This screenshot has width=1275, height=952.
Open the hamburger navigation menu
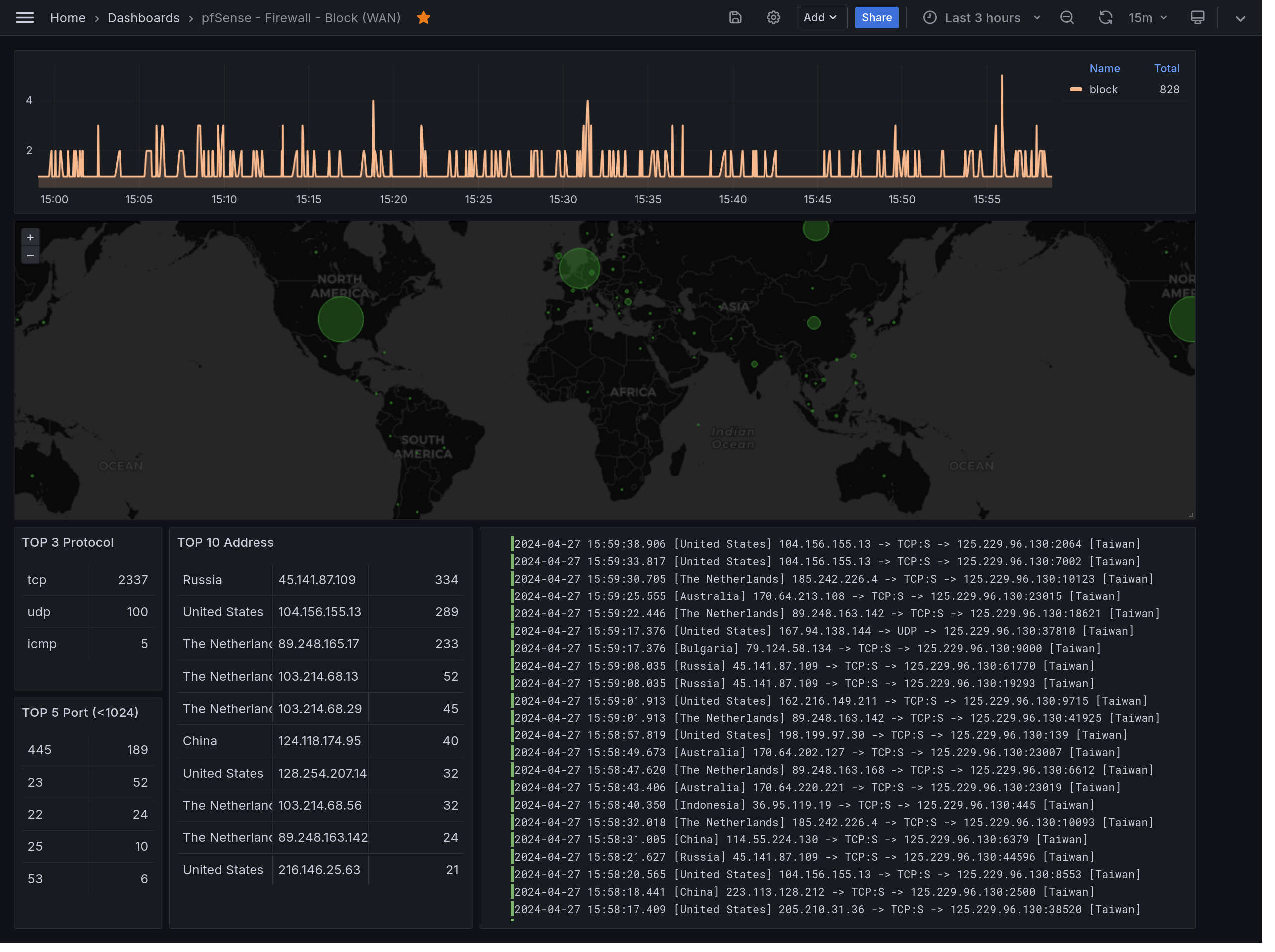coord(25,18)
